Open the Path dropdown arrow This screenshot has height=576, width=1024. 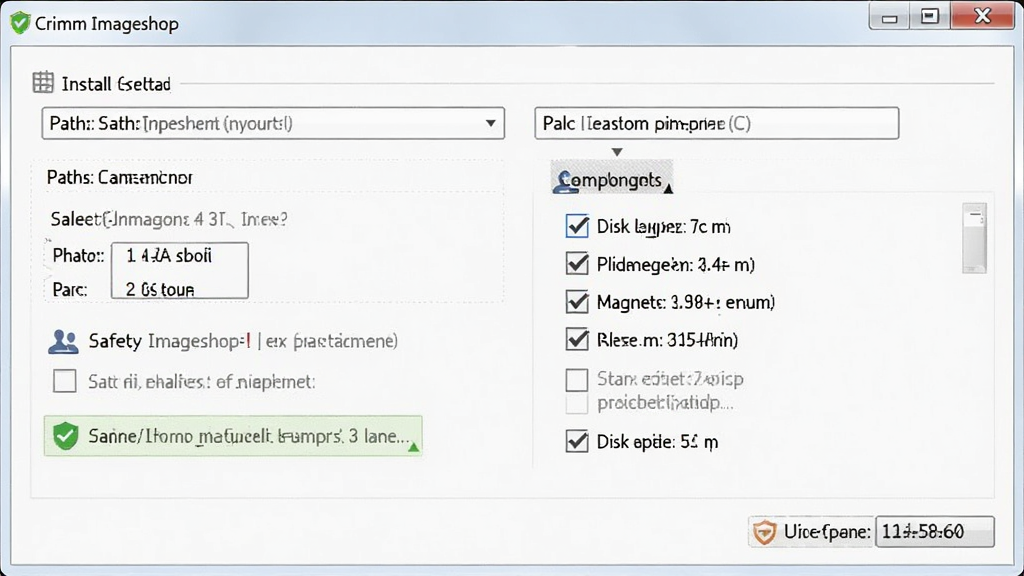(x=490, y=123)
